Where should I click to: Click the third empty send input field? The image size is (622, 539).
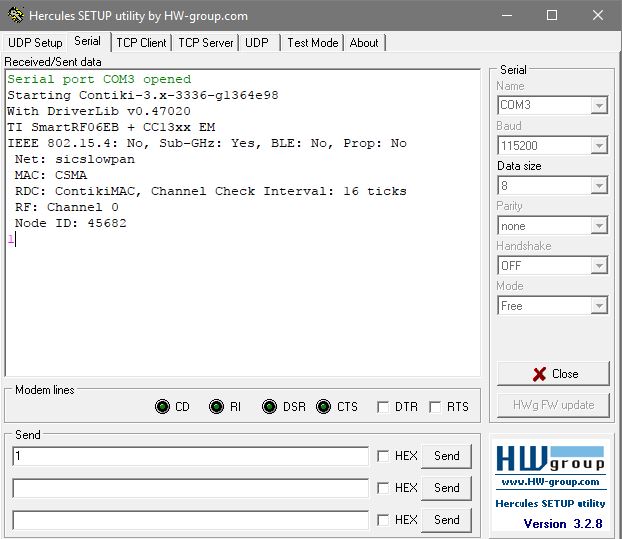pyautogui.click(x=191, y=520)
